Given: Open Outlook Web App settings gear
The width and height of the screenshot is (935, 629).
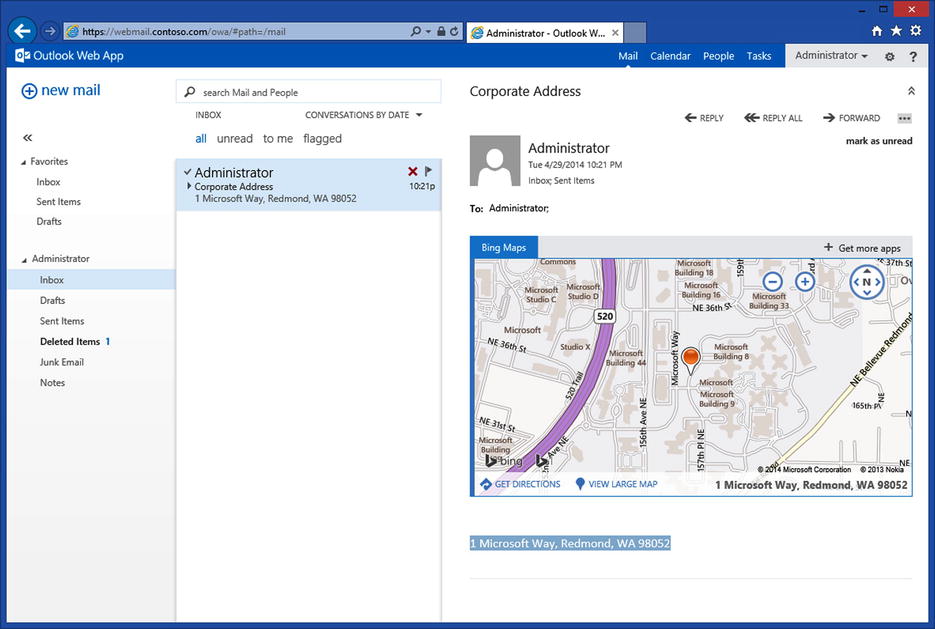Looking at the screenshot, I should [890, 57].
